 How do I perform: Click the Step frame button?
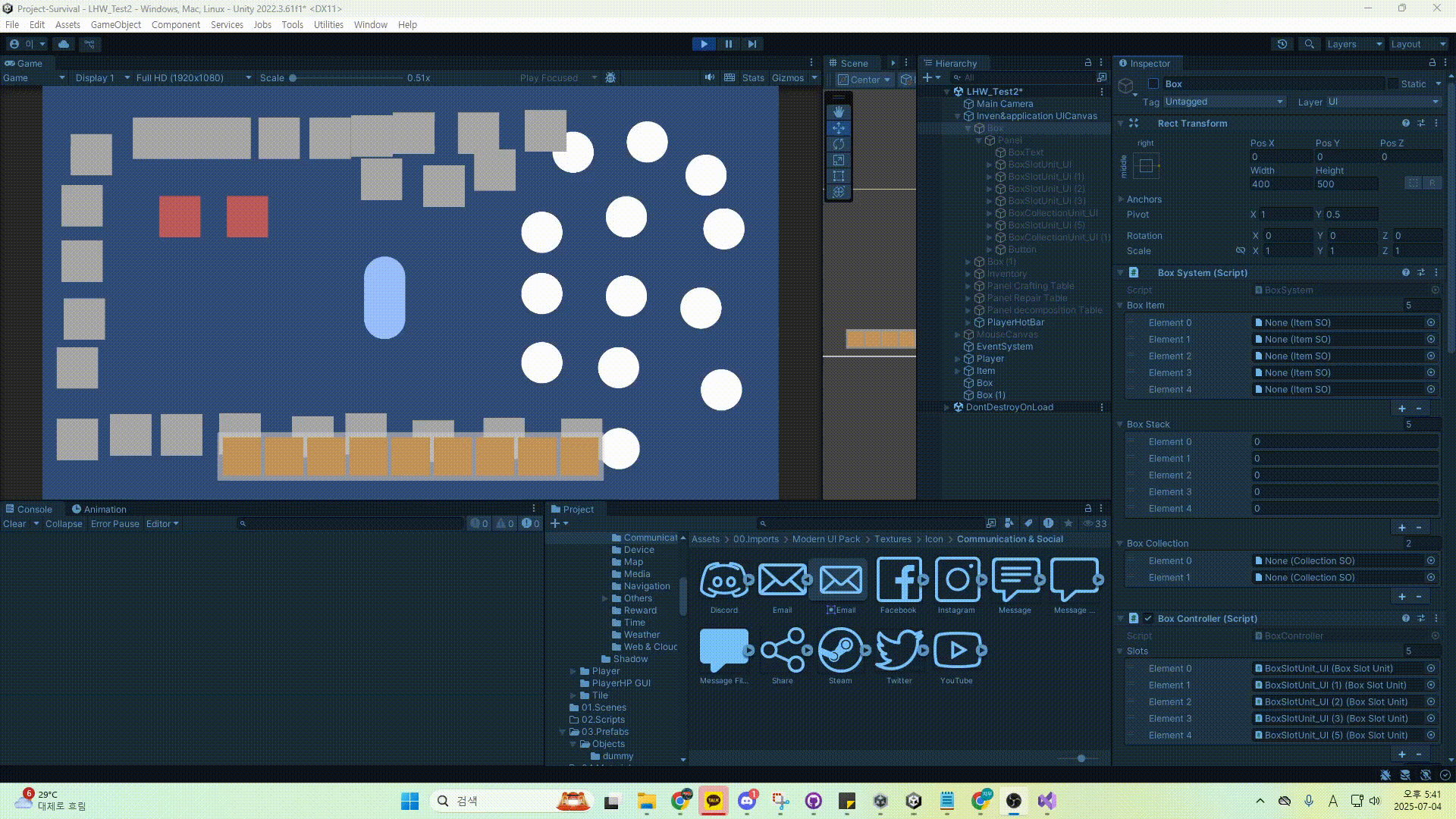pos(752,44)
